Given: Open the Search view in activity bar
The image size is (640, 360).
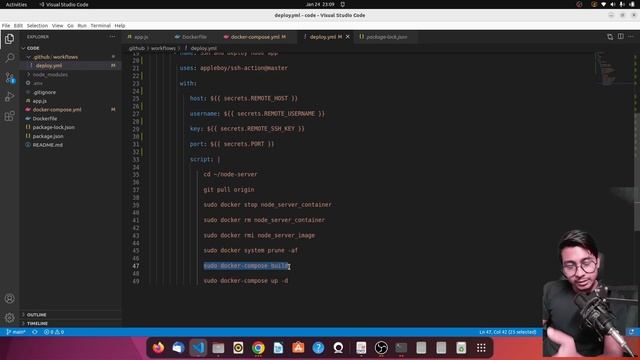Looking at the screenshot, I should pyautogui.click(x=9, y=58).
